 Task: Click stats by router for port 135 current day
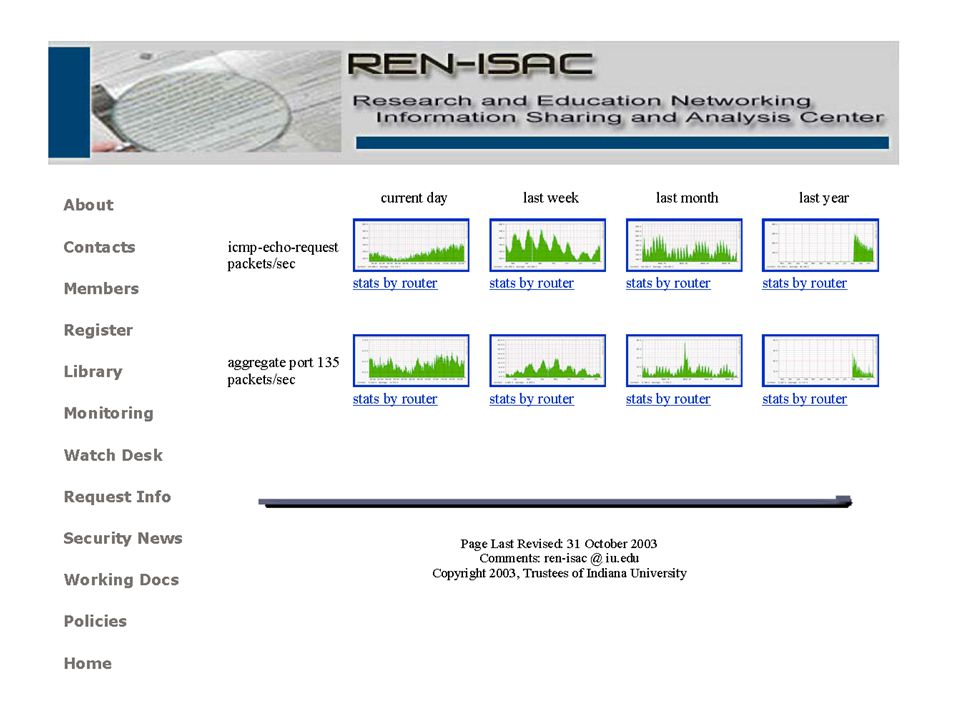(395, 399)
